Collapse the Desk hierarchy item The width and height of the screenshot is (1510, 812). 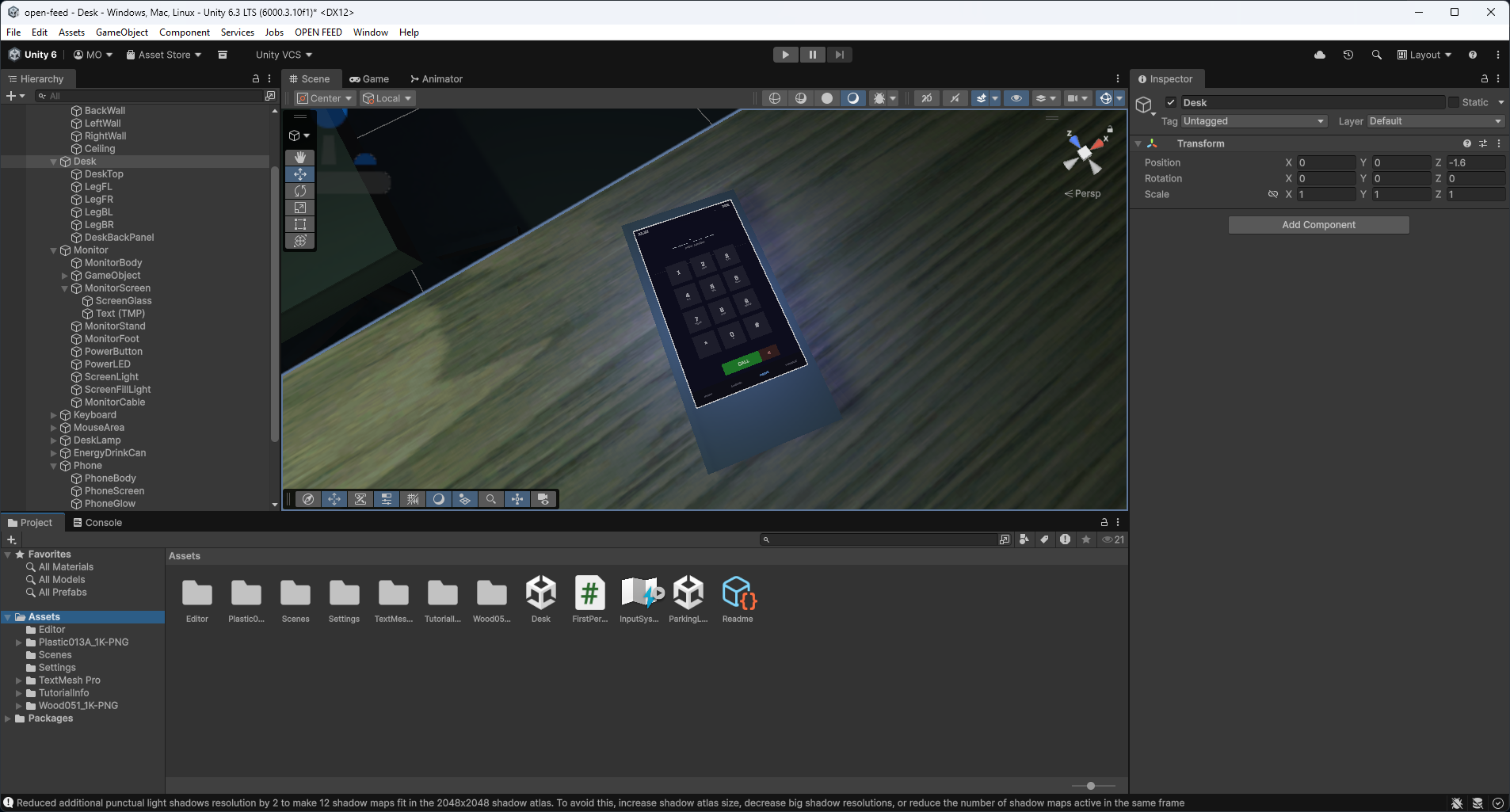pos(54,162)
